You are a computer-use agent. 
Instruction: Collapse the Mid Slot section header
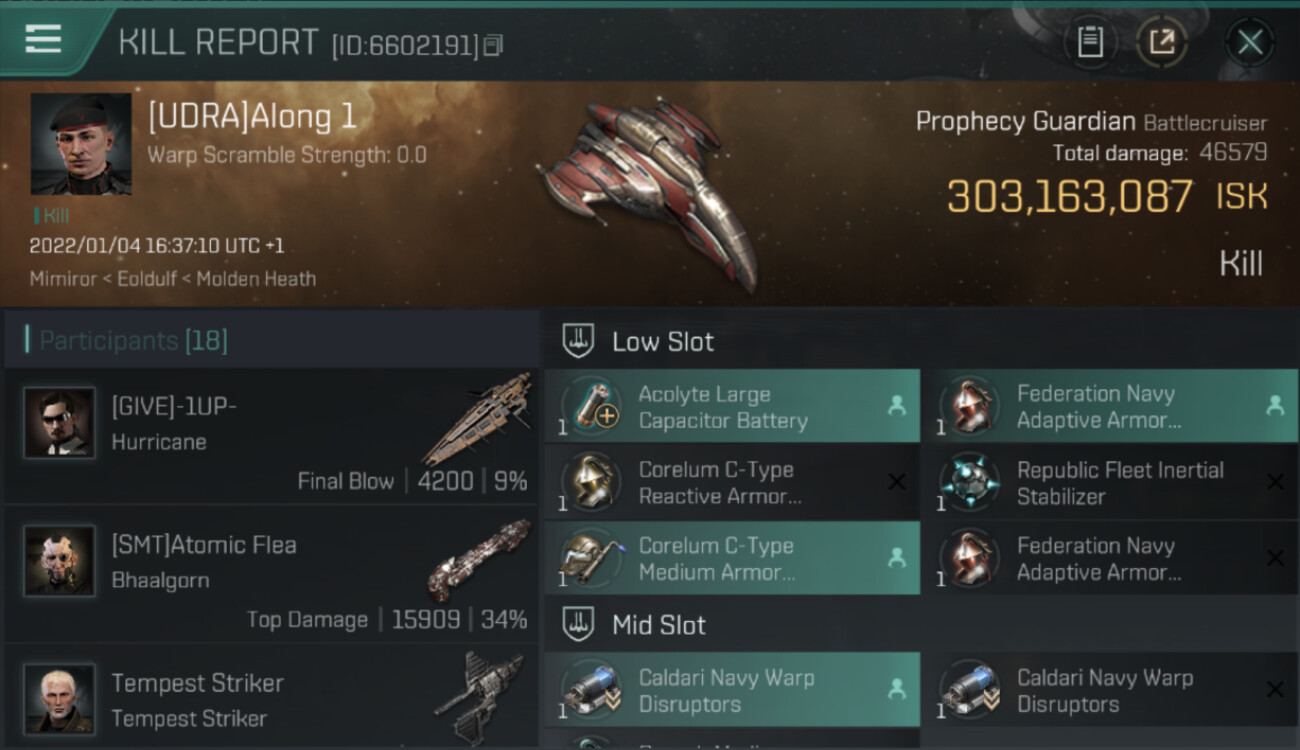click(921, 625)
